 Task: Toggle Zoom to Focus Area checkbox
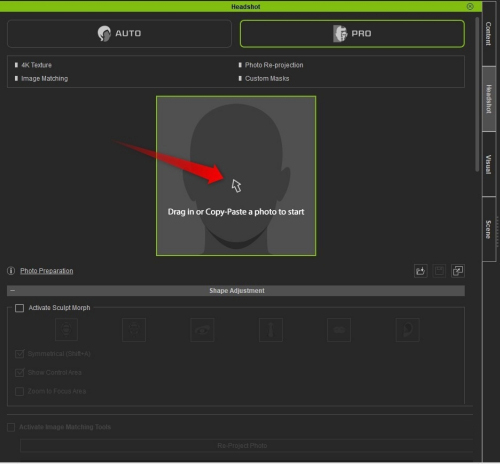tap(20, 391)
